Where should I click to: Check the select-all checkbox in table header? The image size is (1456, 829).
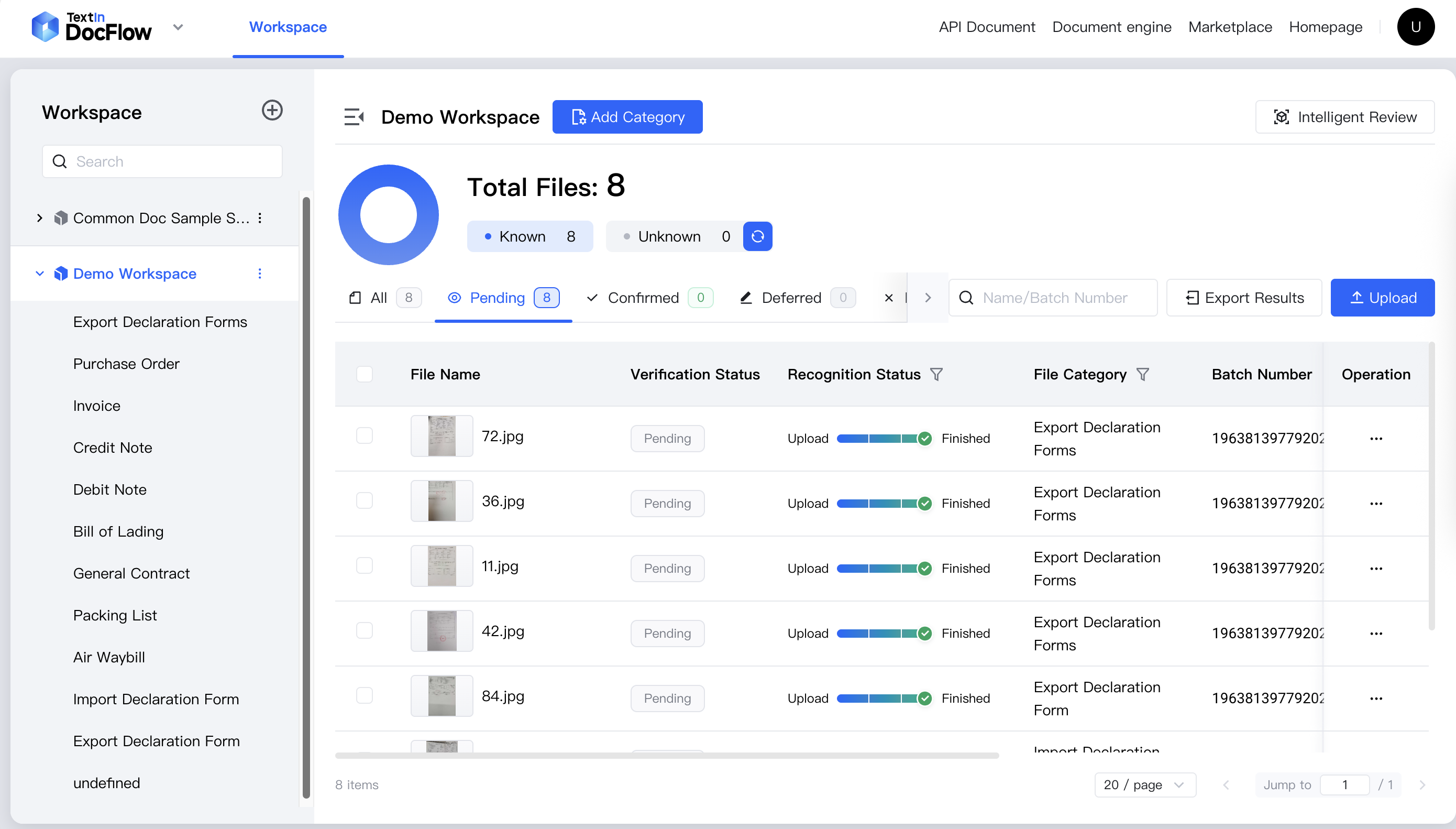(x=364, y=374)
